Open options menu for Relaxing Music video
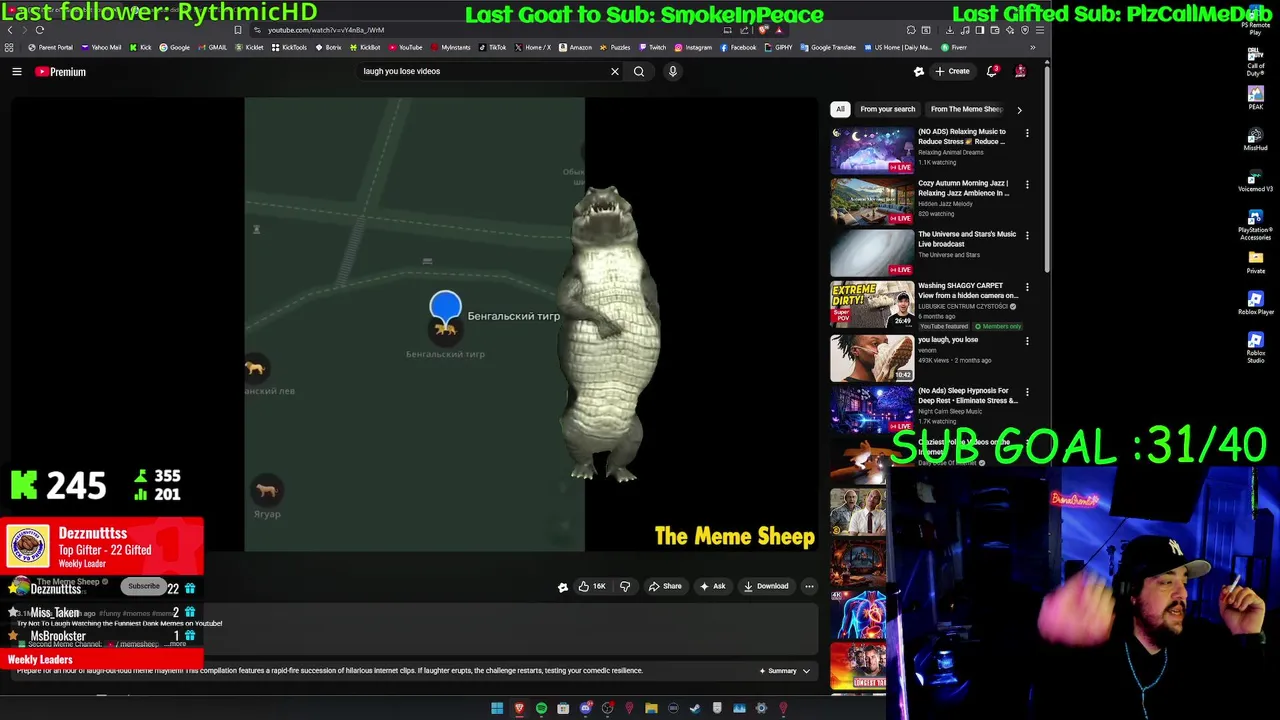 click(1027, 133)
